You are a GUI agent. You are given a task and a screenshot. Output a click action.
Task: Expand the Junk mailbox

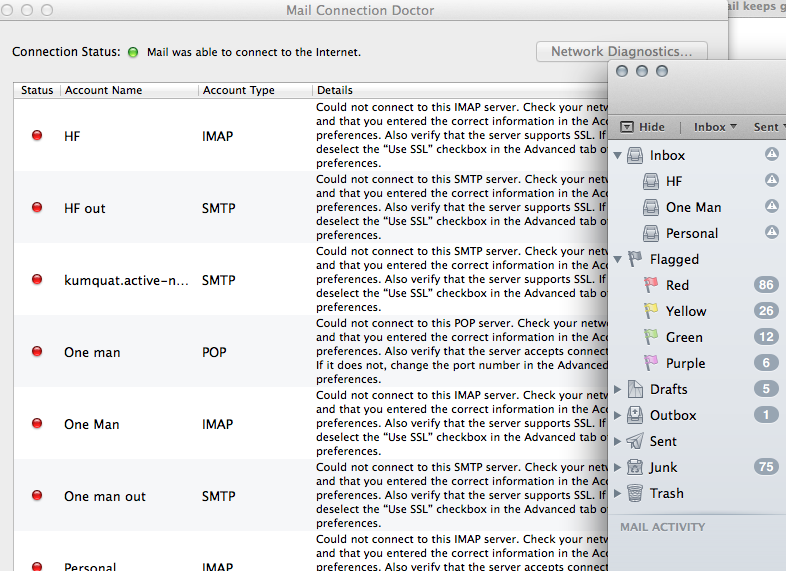coord(618,467)
